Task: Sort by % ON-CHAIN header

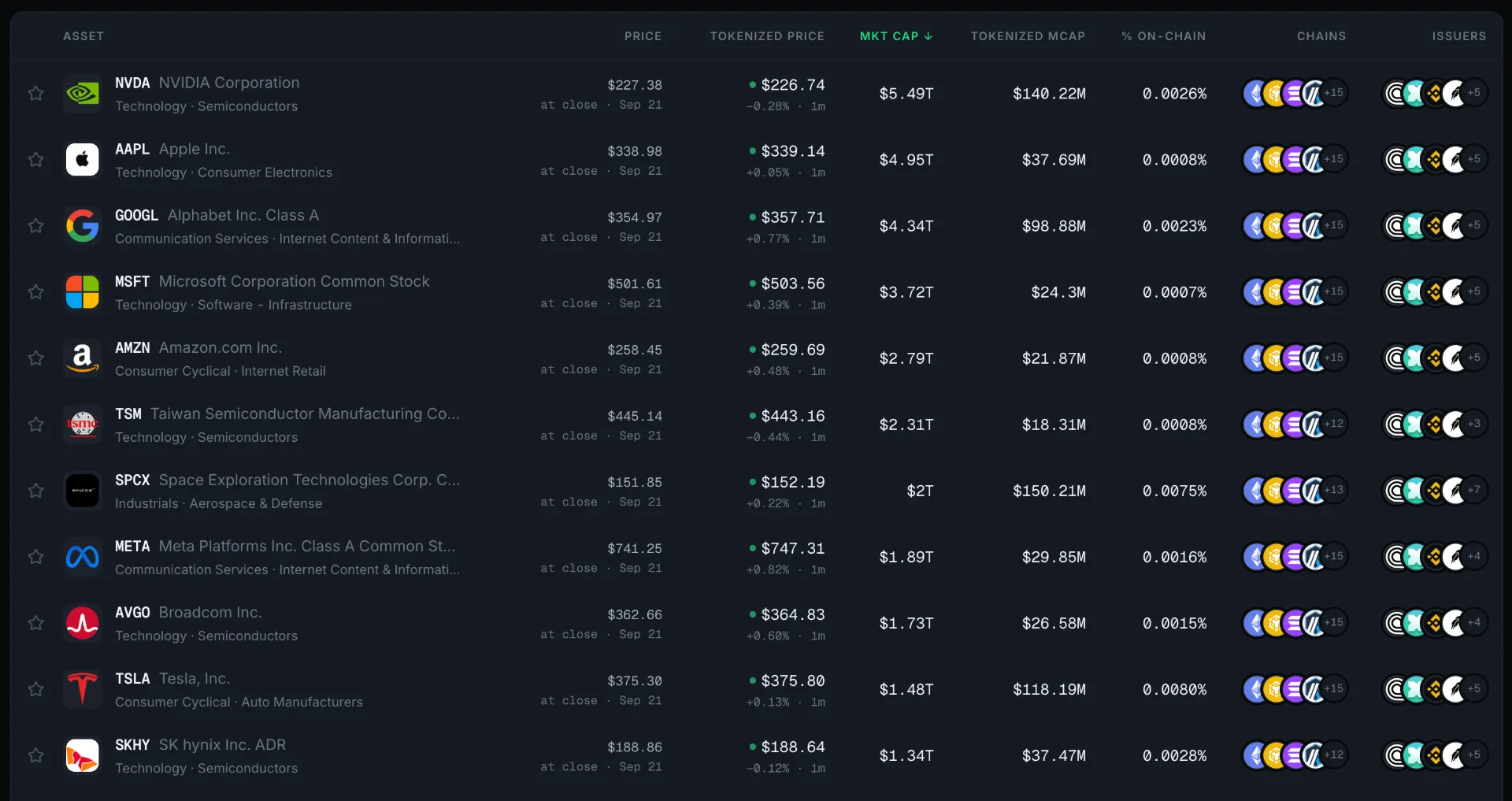Action: pos(1163,36)
